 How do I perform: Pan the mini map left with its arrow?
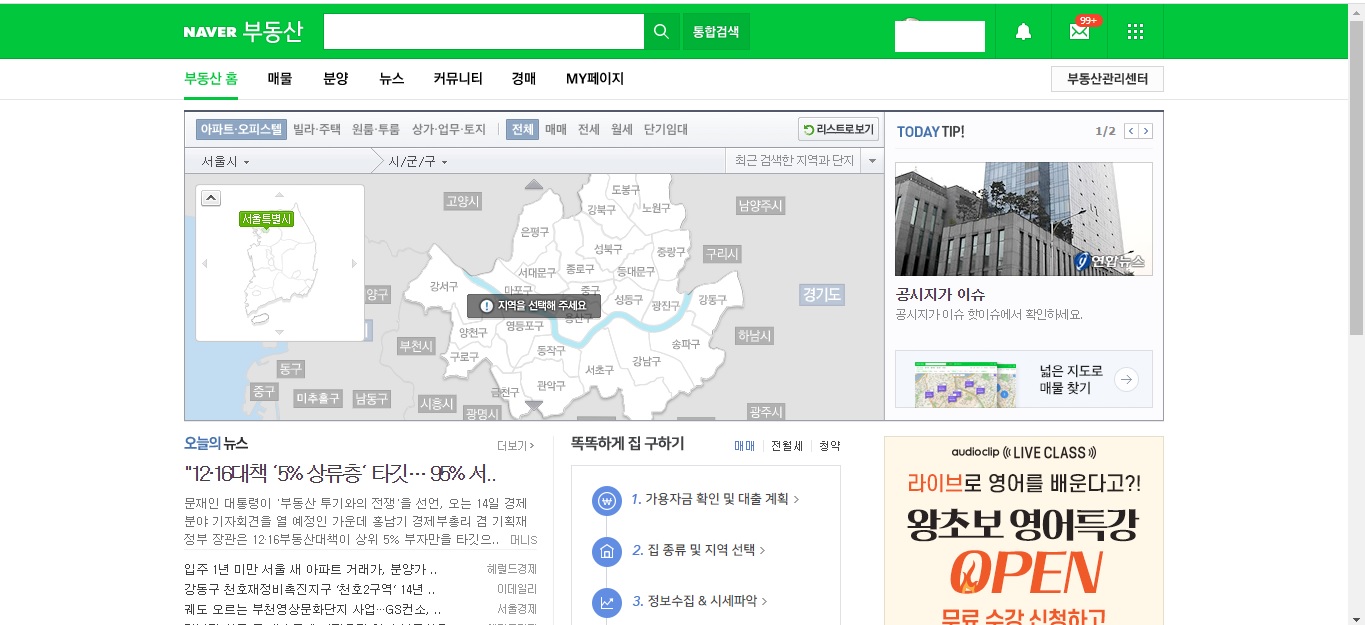tap(205, 264)
